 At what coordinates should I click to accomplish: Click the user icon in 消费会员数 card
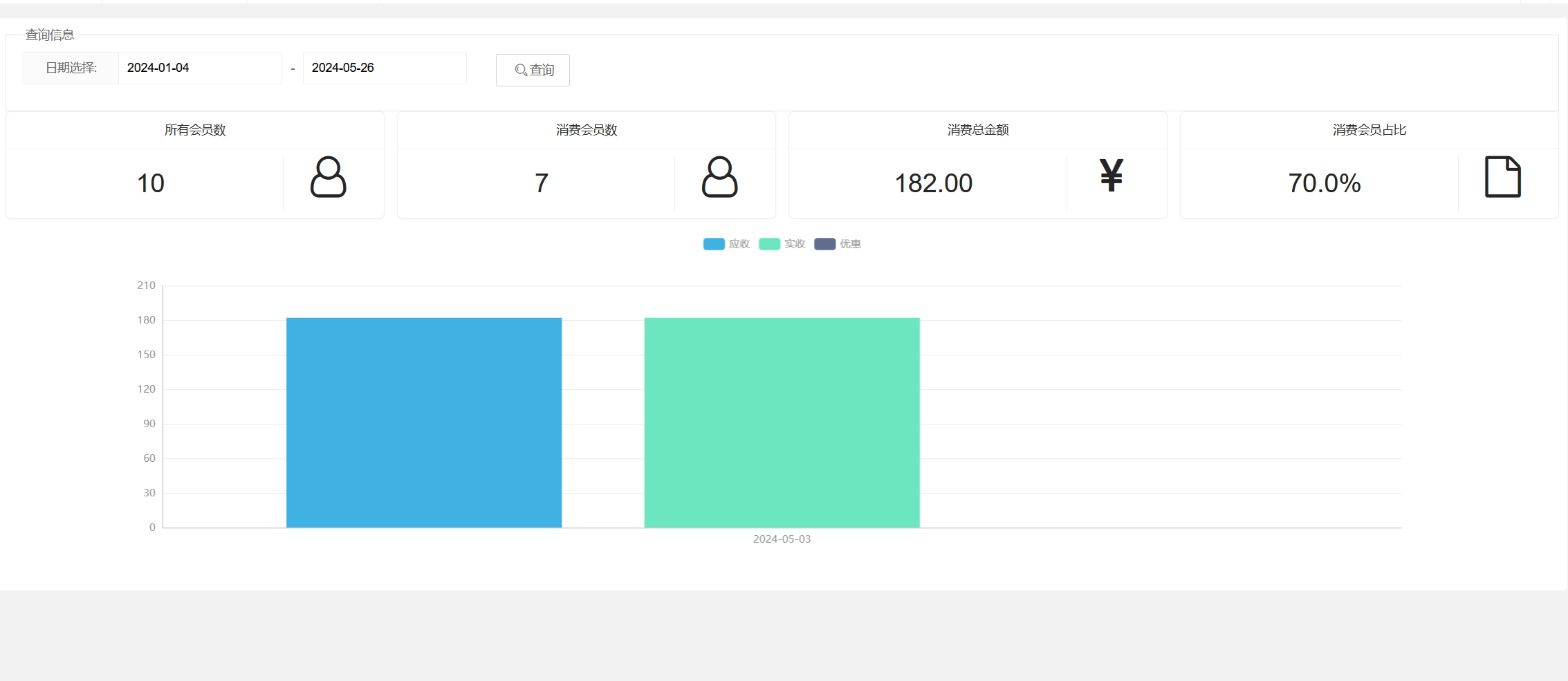(719, 177)
